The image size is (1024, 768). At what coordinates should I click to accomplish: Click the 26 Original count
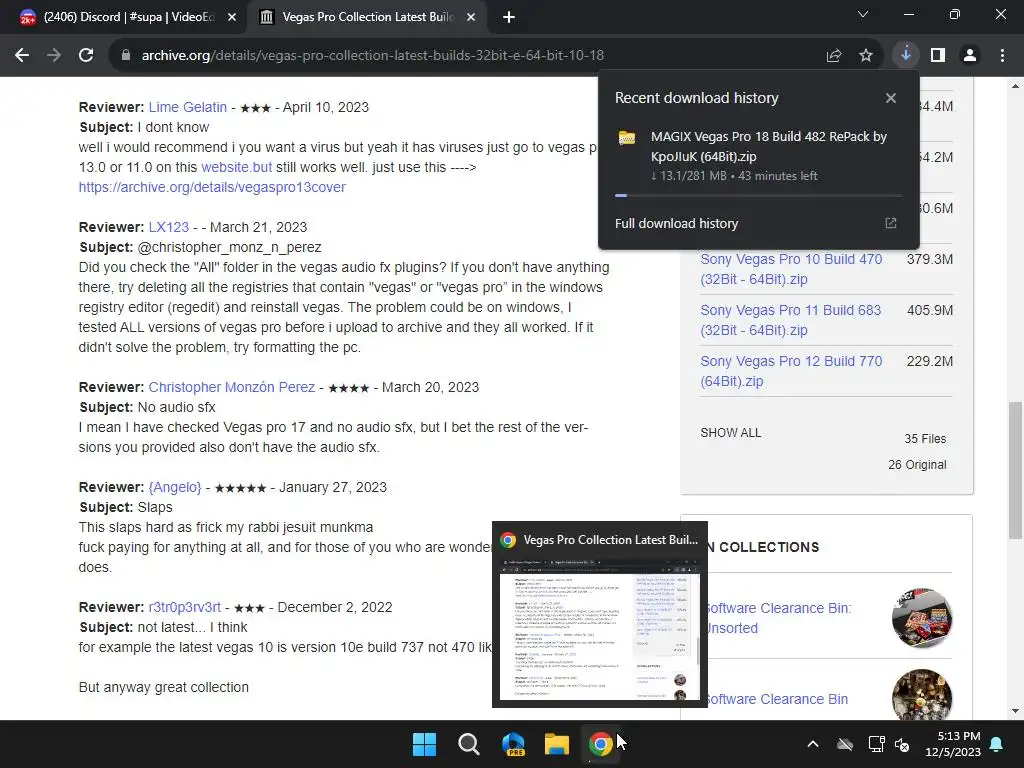(x=917, y=465)
